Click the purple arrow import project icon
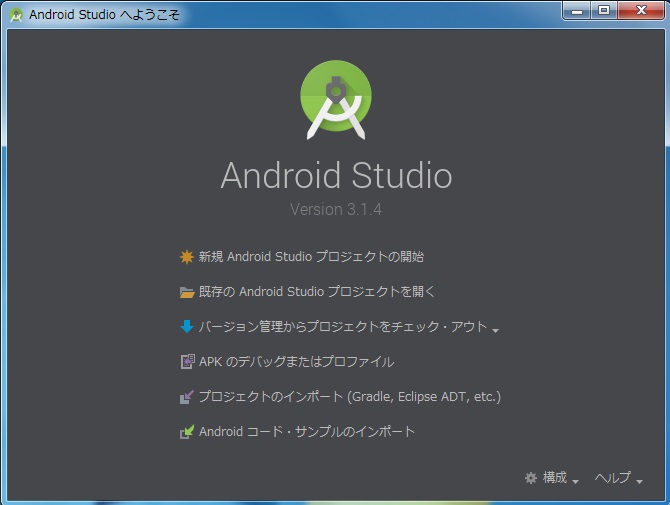The image size is (670, 505). pyautogui.click(x=187, y=397)
